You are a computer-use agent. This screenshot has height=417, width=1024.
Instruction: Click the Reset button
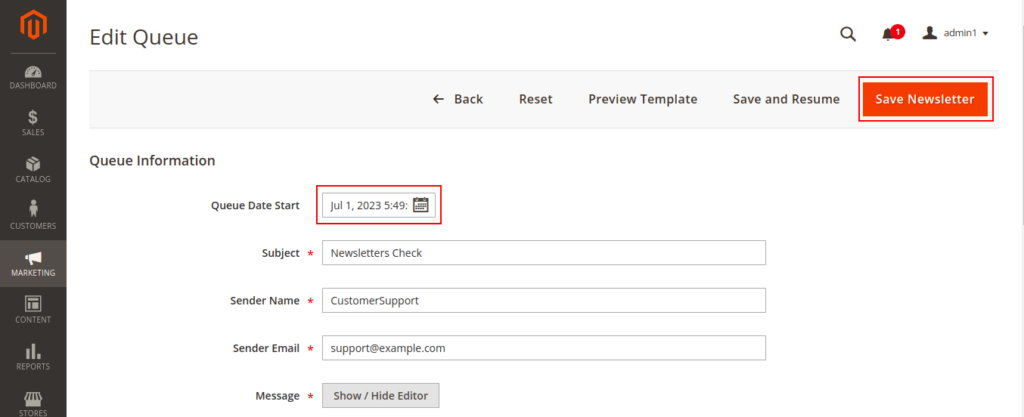[x=535, y=99]
